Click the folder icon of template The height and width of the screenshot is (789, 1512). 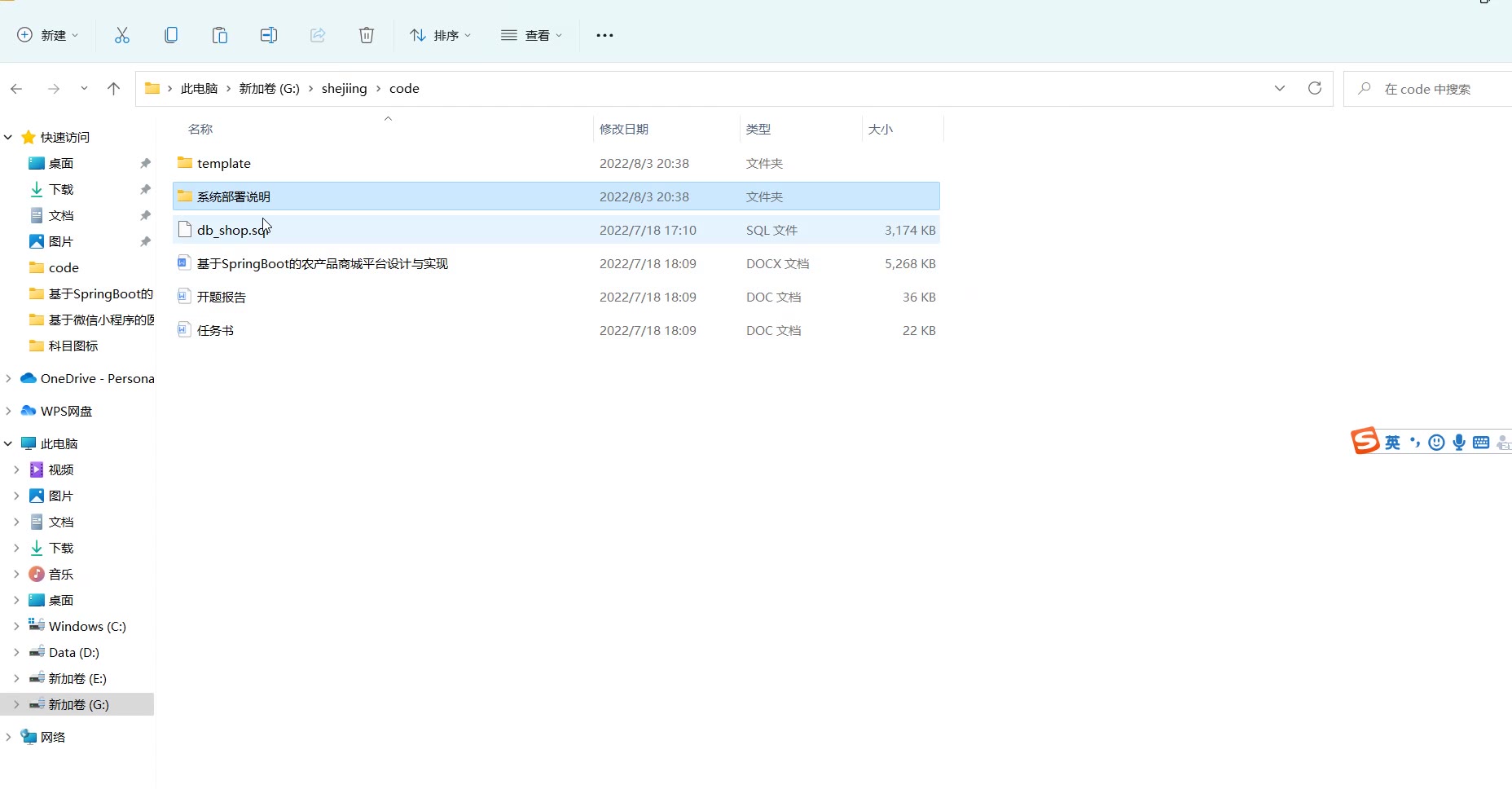tap(185, 163)
